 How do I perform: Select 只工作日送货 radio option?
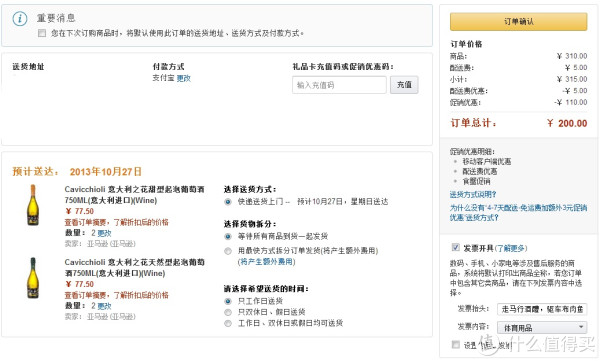click(228, 301)
